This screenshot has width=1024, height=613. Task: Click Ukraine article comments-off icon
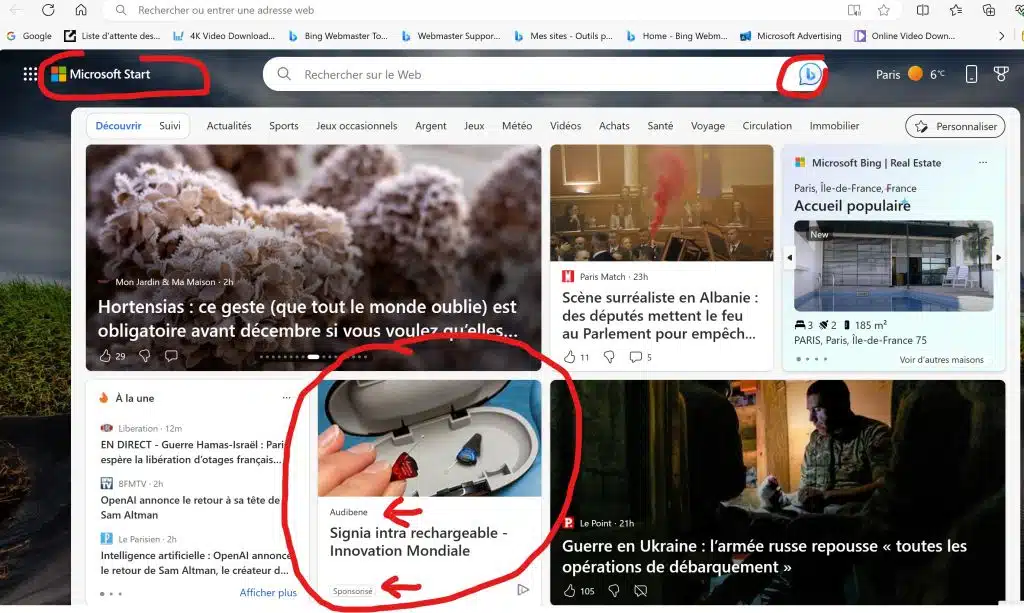pyautogui.click(x=641, y=591)
